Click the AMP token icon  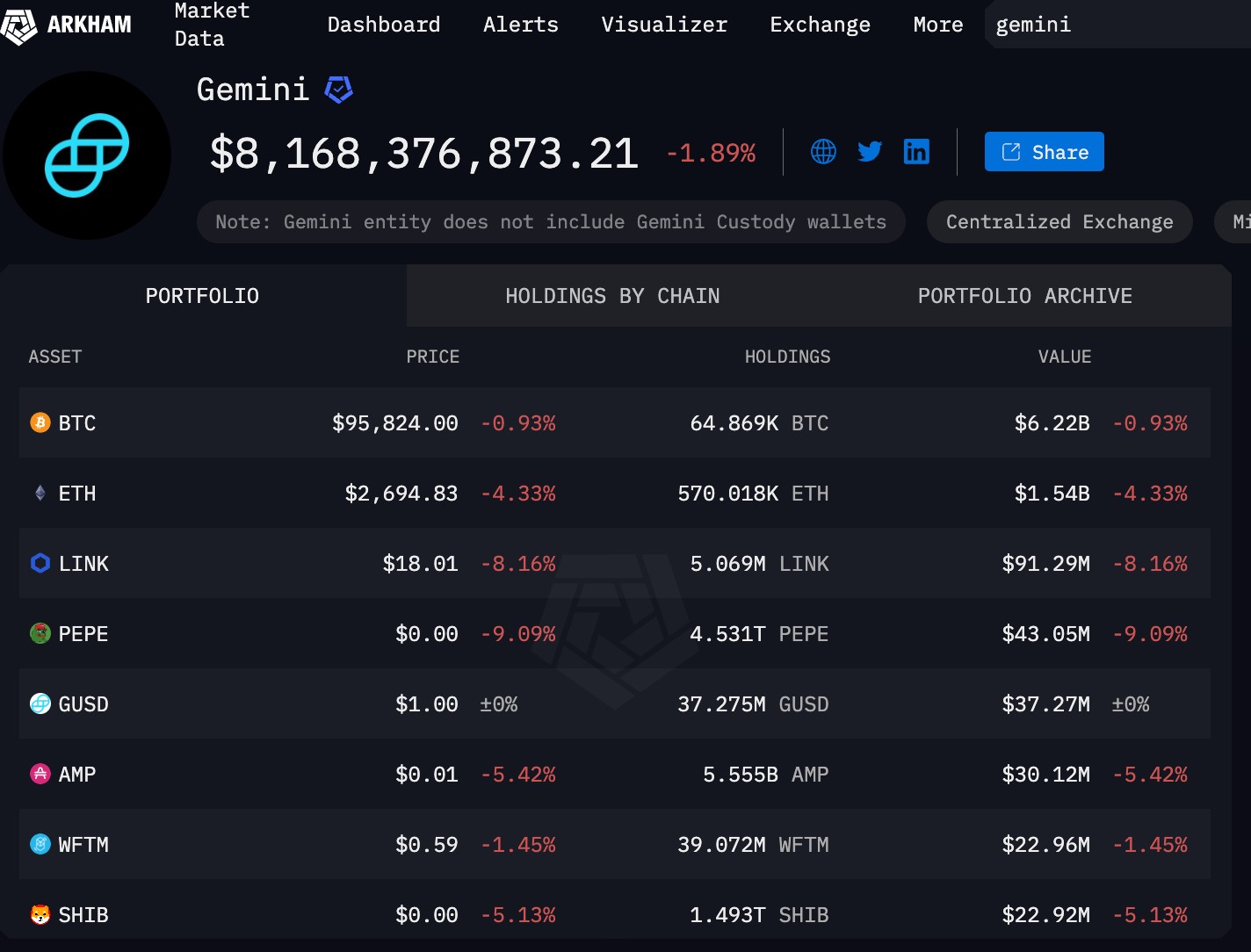(40, 774)
